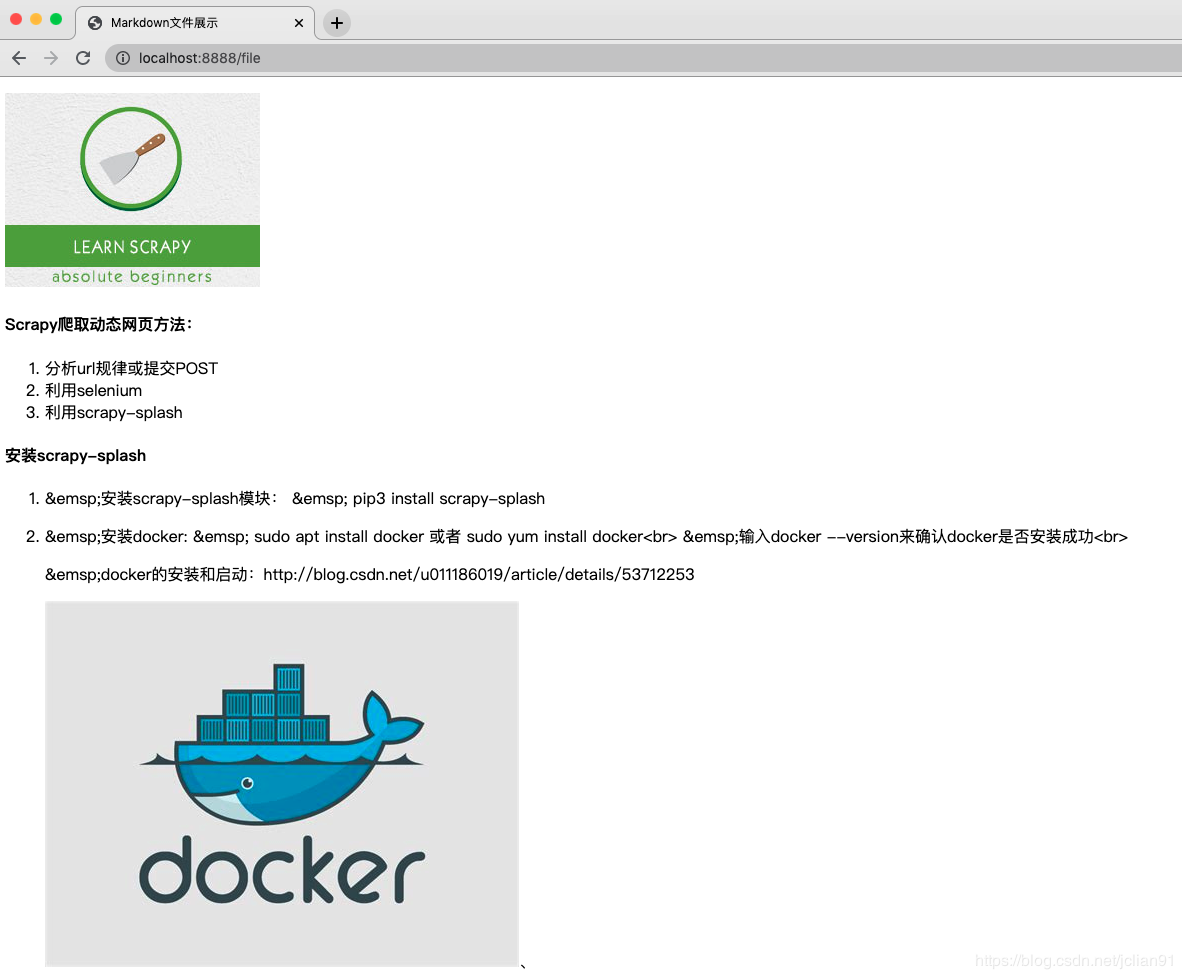Click the text 输入docker --version来确认docker是否安装成功
The width and height of the screenshot is (1182, 979).
(916, 537)
